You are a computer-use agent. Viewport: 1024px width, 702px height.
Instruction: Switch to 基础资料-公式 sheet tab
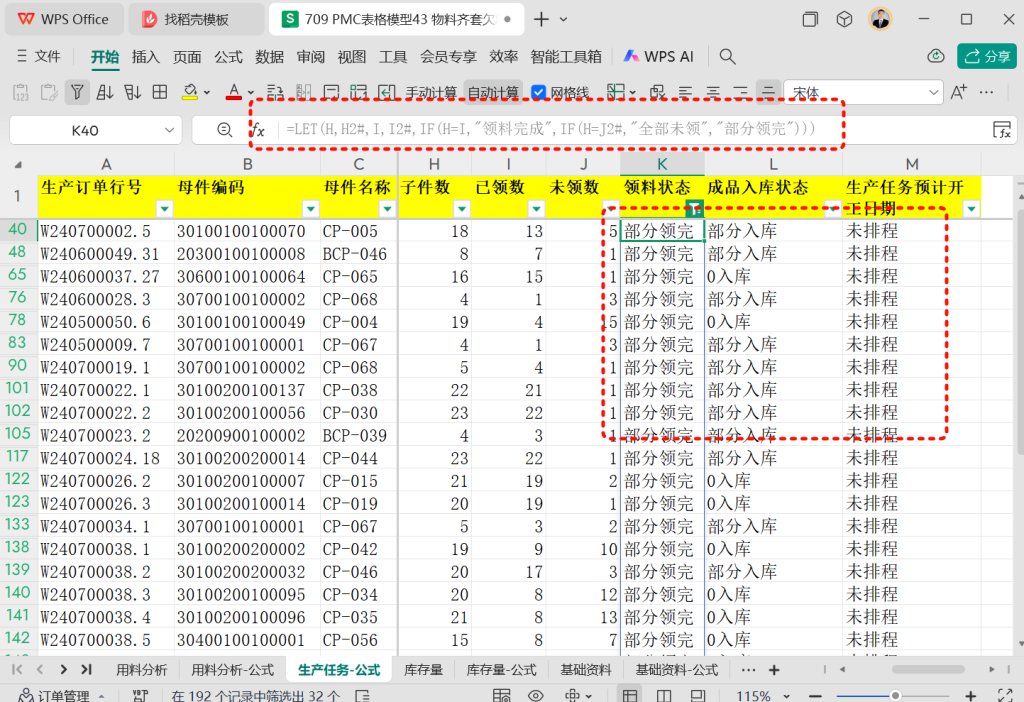pos(677,669)
